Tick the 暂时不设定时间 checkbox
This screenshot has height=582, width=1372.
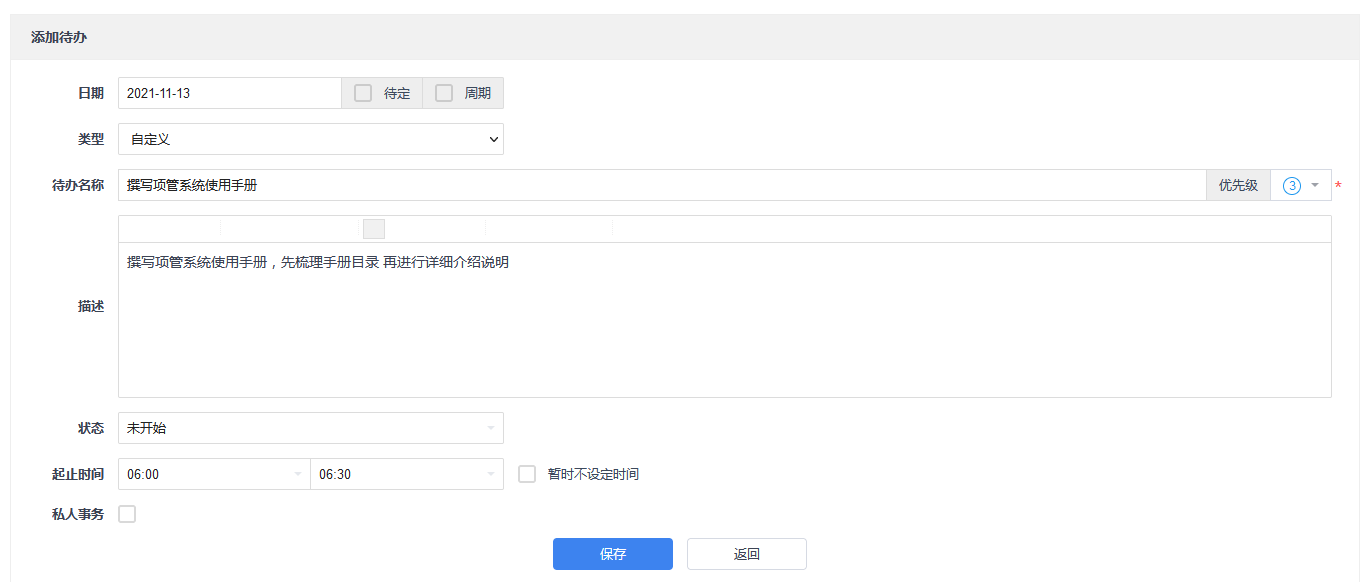point(527,474)
